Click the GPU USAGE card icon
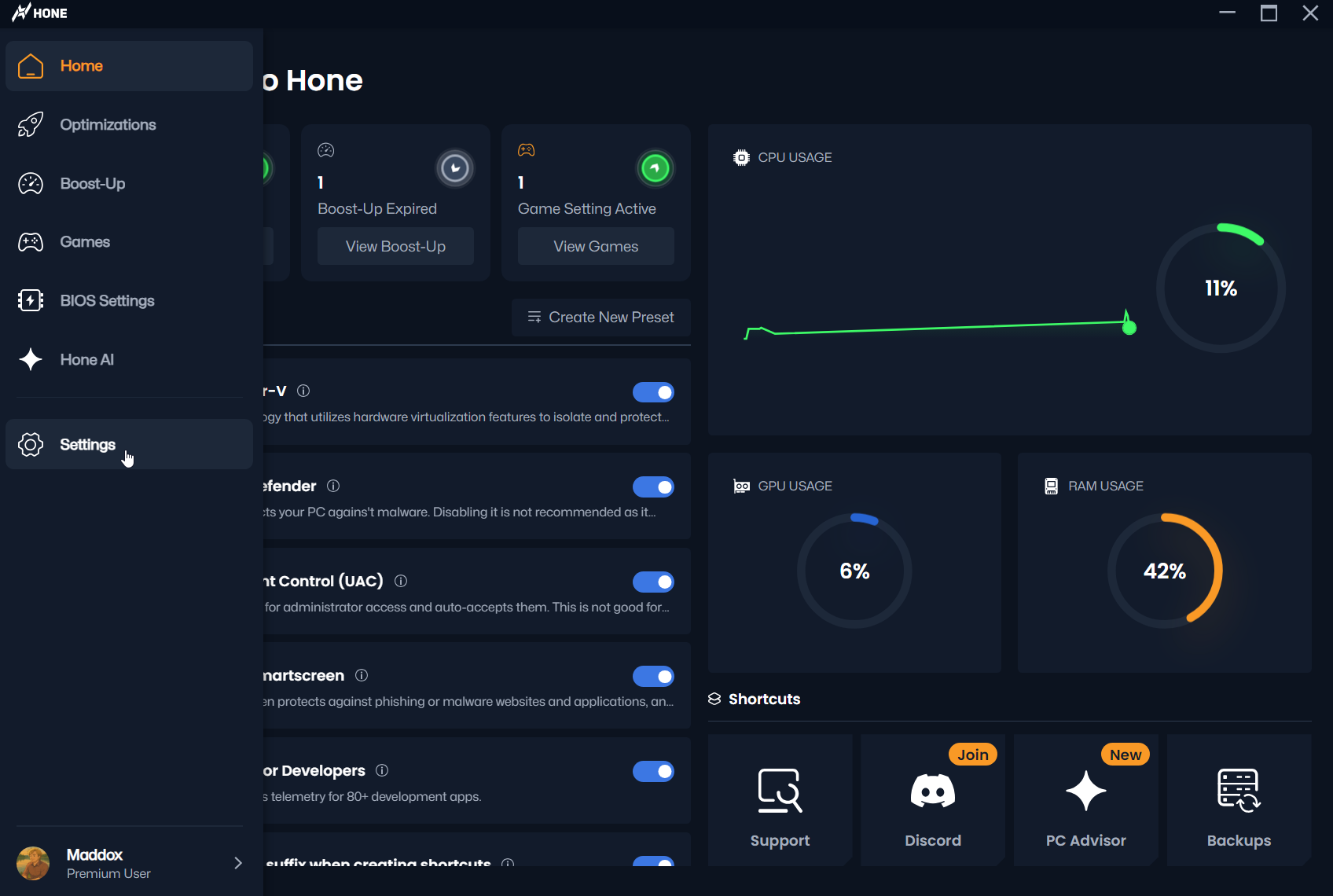This screenshot has height=896, width=1333. (x=741, y=487)
